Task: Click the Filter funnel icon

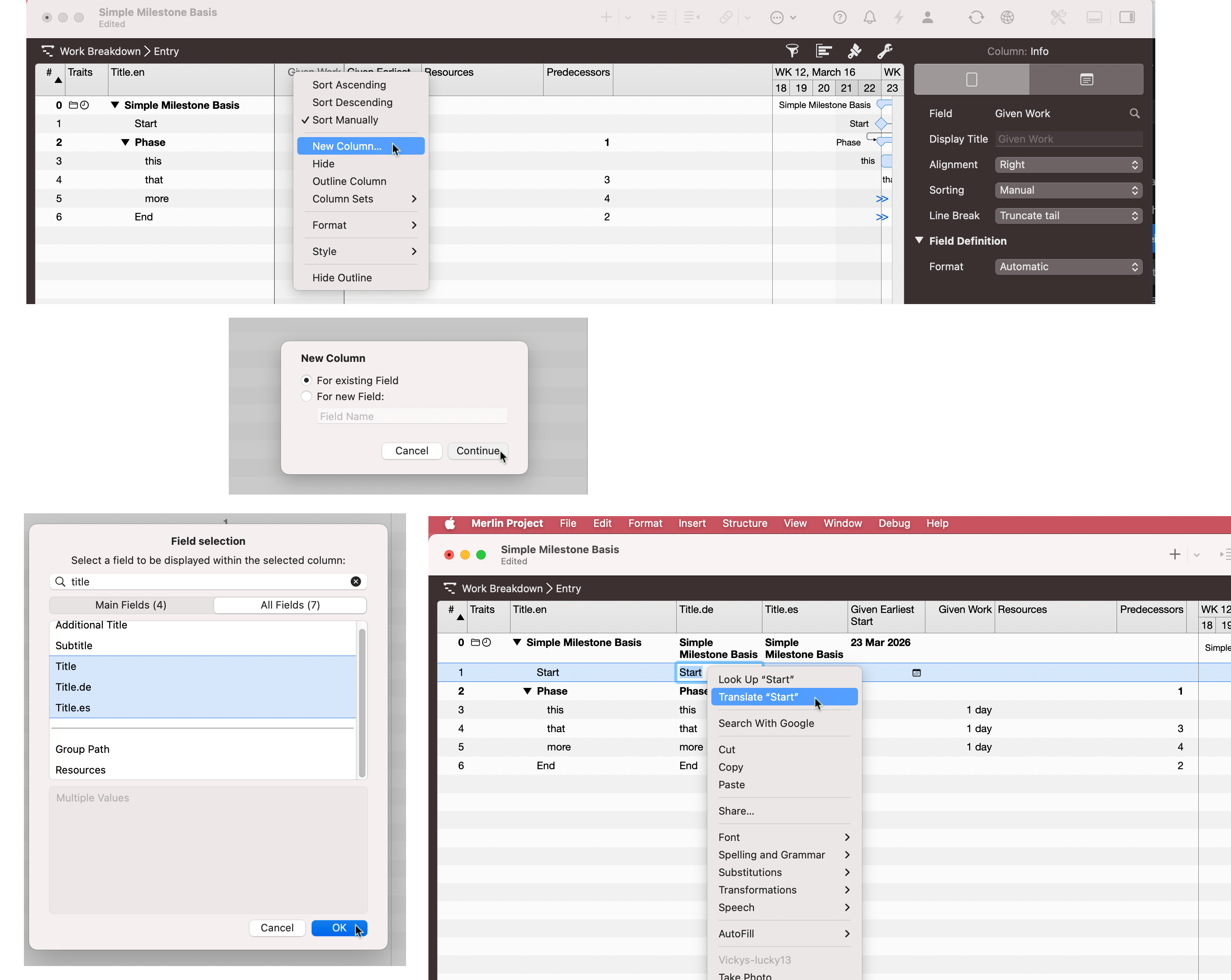Action: (793, 51)
